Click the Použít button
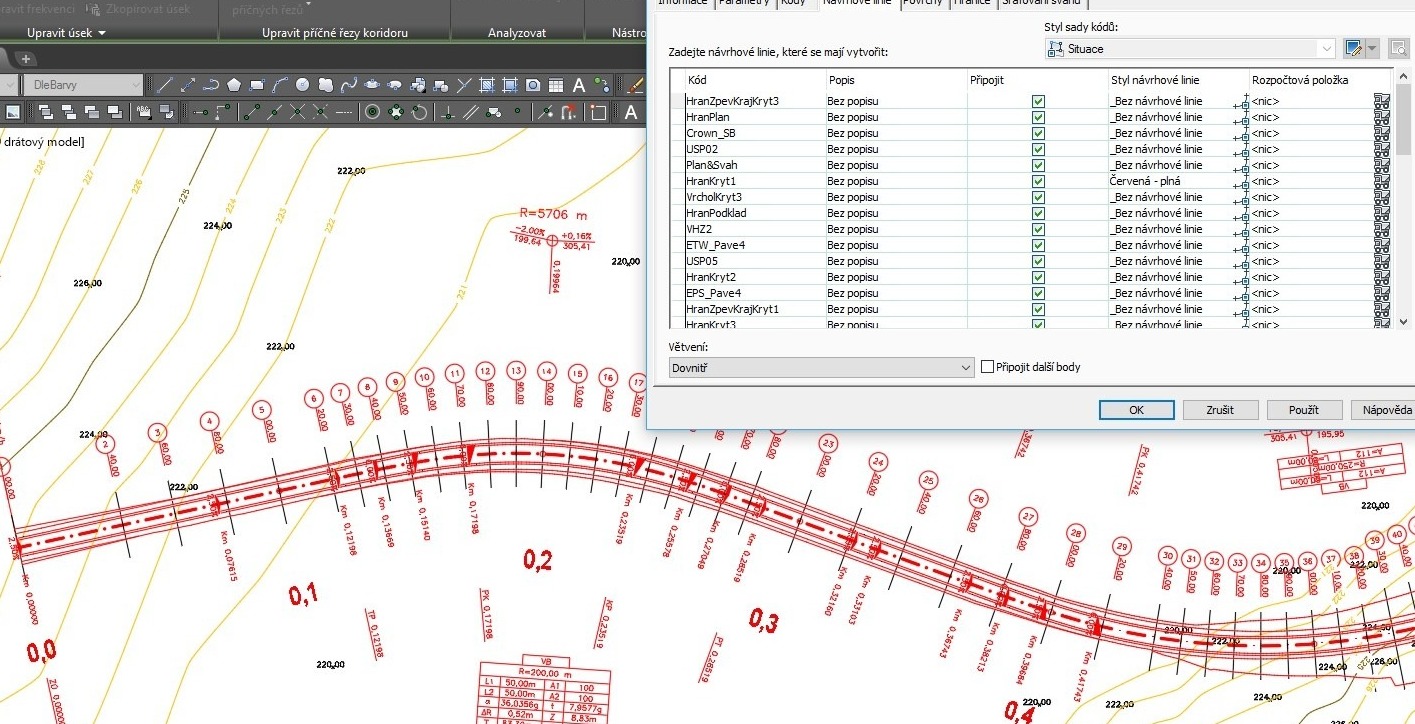The height and width of the screenshot is (724, 1415). pos(1304,410)
